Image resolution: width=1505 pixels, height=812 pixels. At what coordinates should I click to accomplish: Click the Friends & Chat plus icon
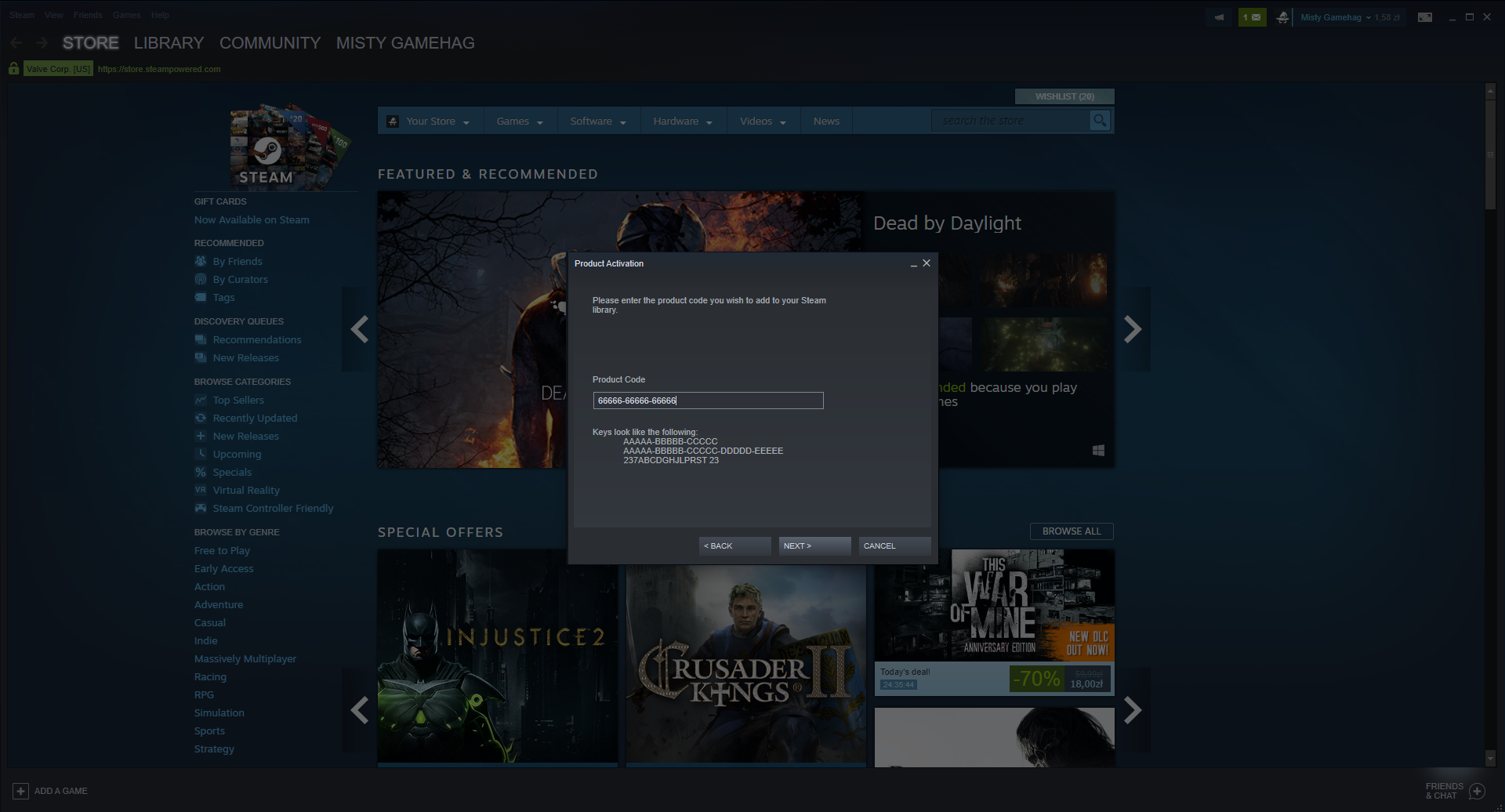[x=1478, y=791]
